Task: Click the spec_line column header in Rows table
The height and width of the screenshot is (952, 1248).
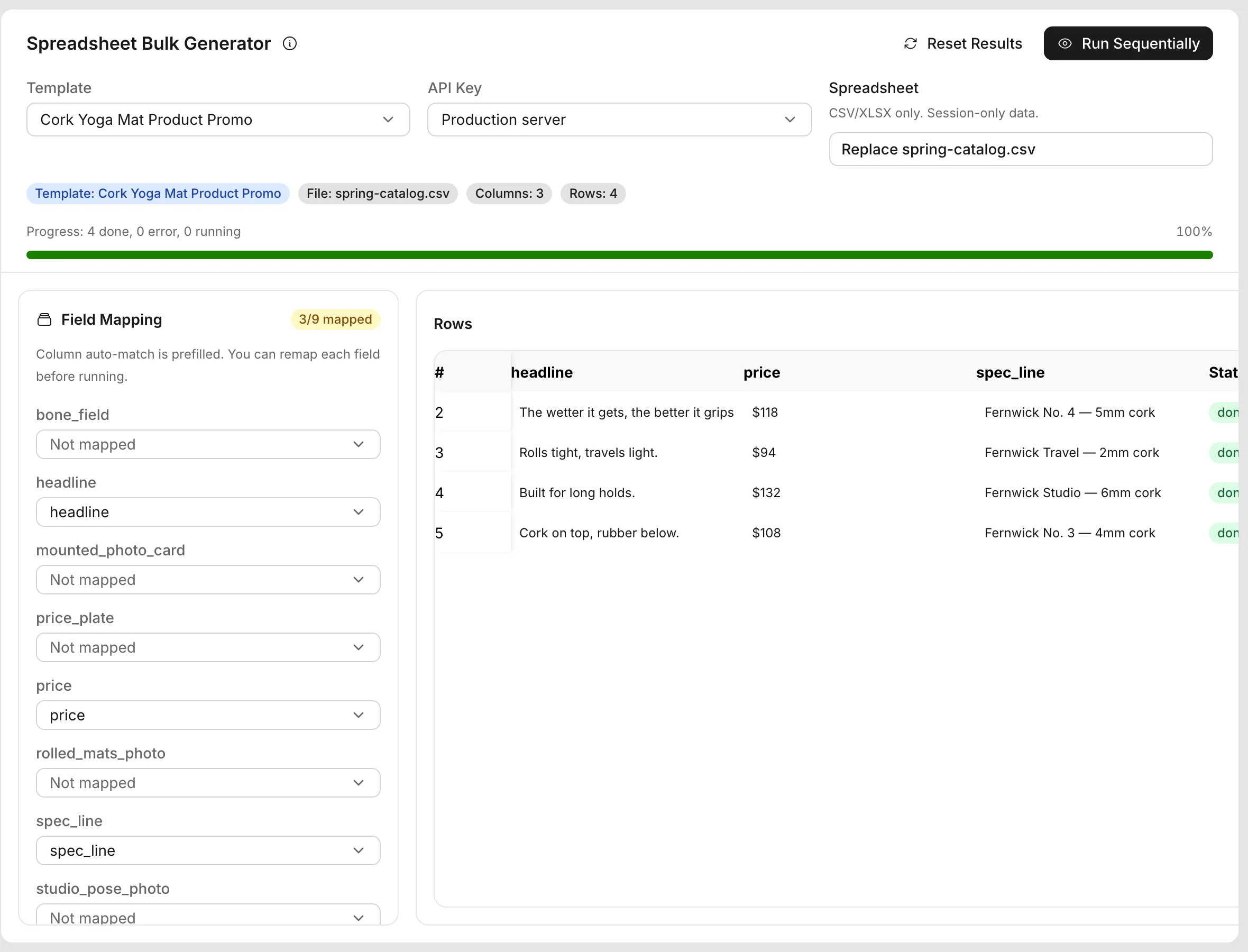Action: pyautogui.click(x=1010, y=373)
